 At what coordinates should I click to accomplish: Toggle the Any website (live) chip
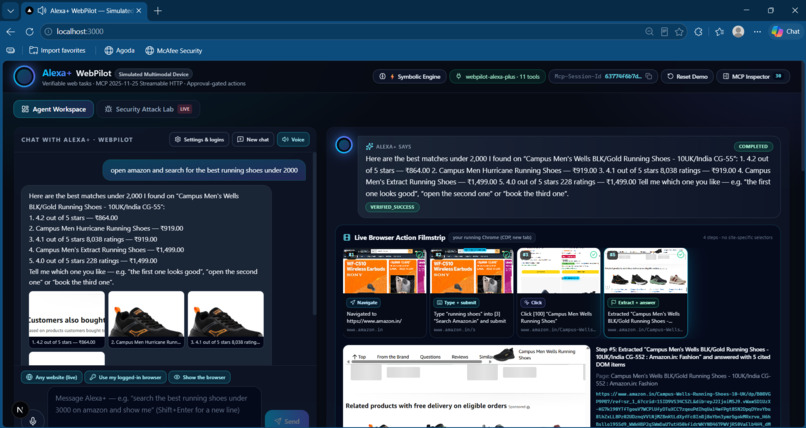click(51, 377)
